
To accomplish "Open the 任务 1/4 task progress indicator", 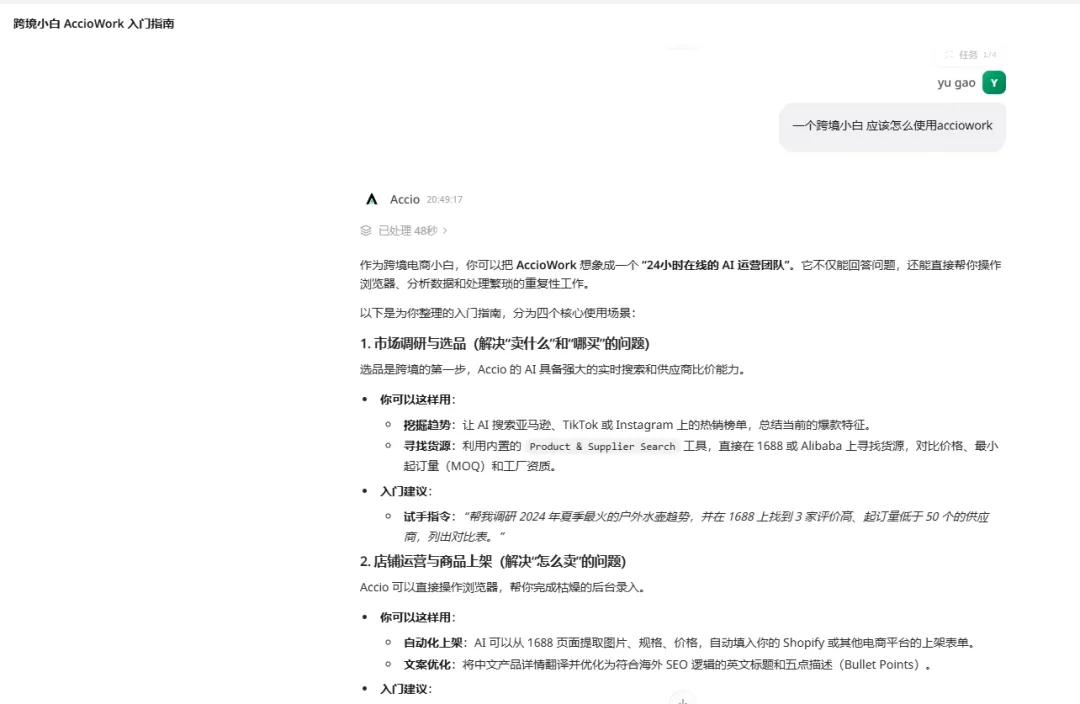I will [970, 54].
